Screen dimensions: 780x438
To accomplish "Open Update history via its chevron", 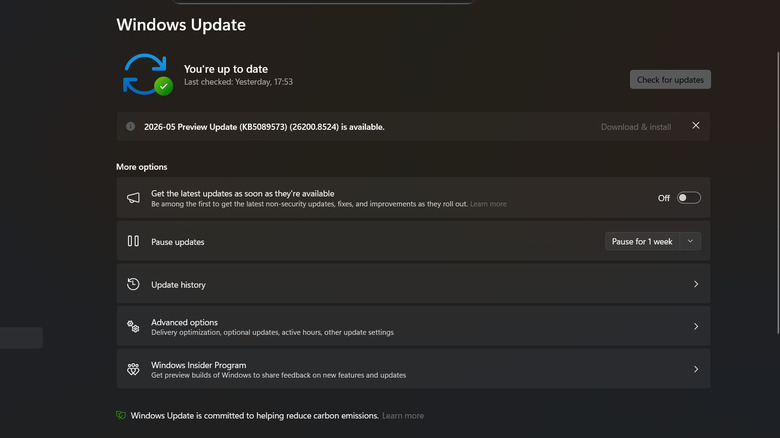I will point(696,284).
